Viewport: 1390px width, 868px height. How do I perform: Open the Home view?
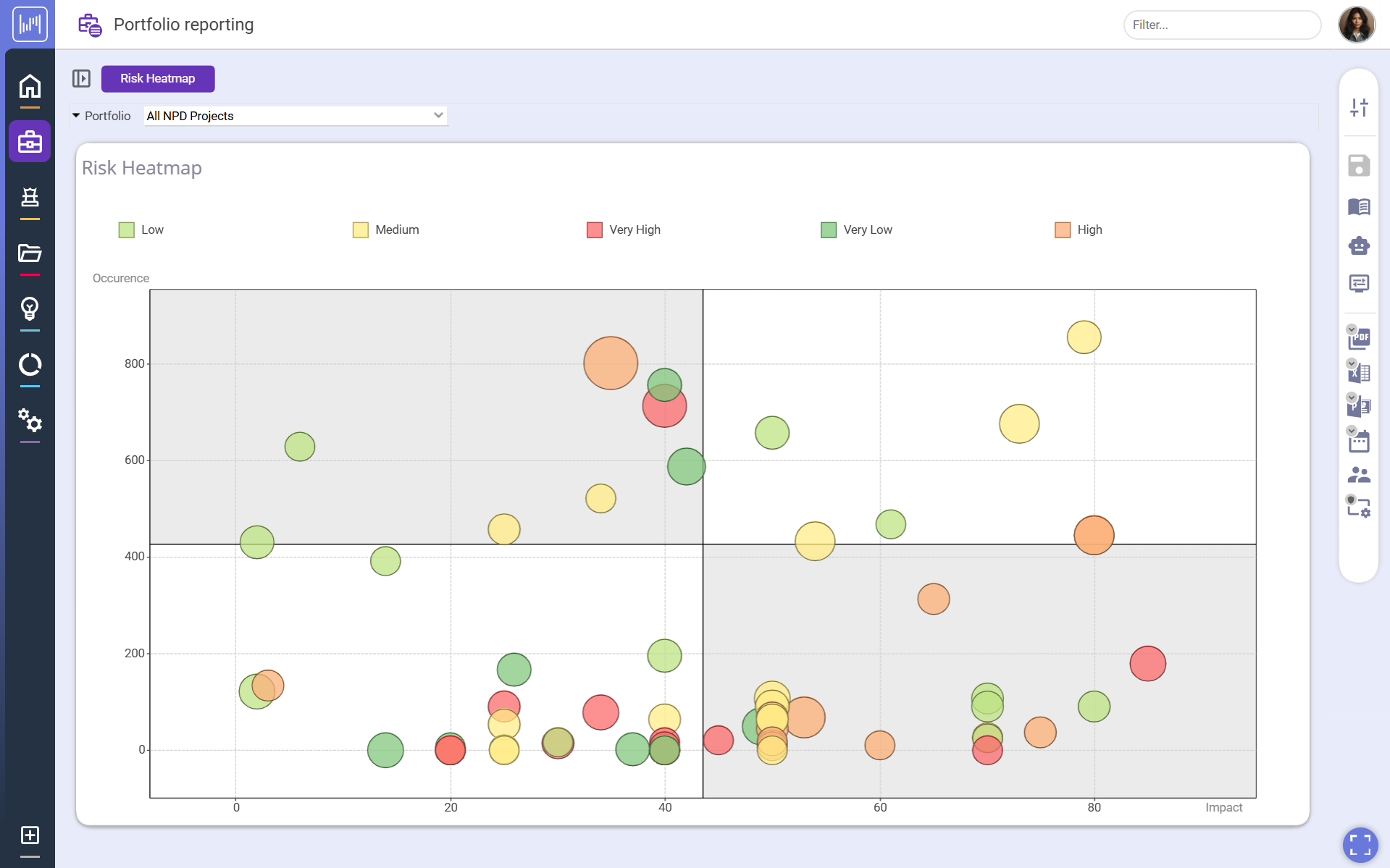point(30,85)
